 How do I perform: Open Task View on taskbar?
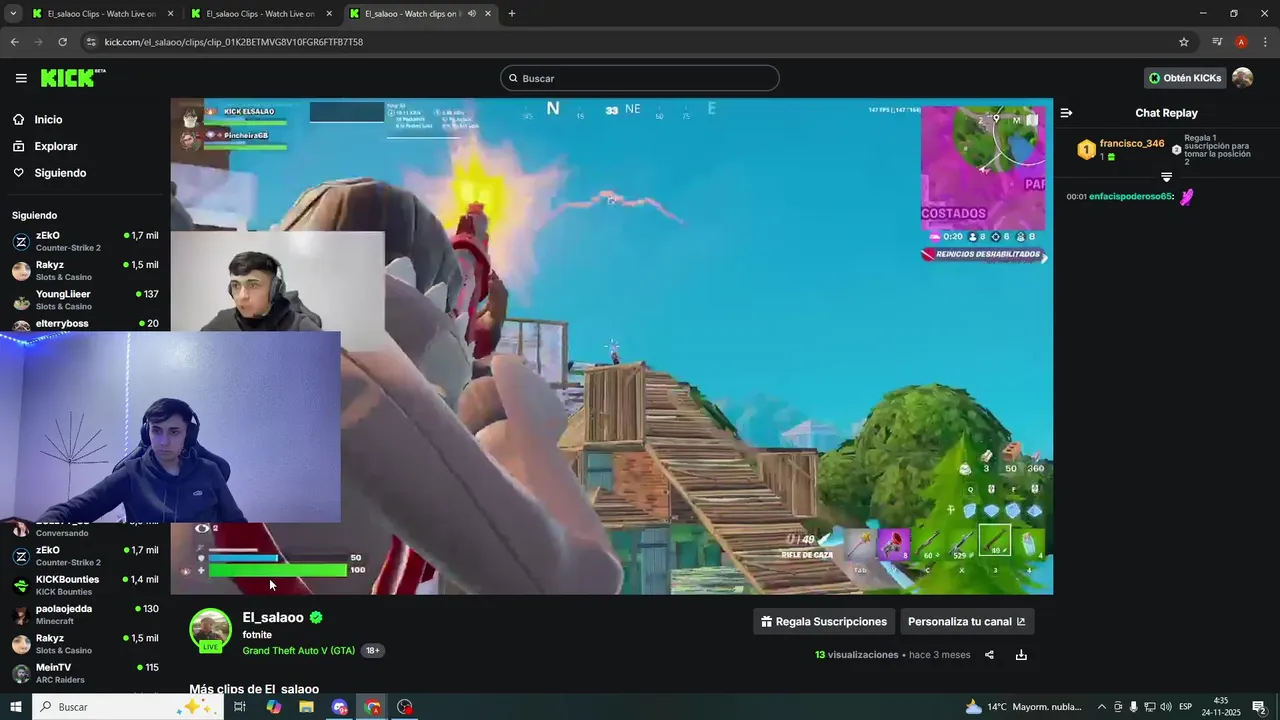(240, 707)
